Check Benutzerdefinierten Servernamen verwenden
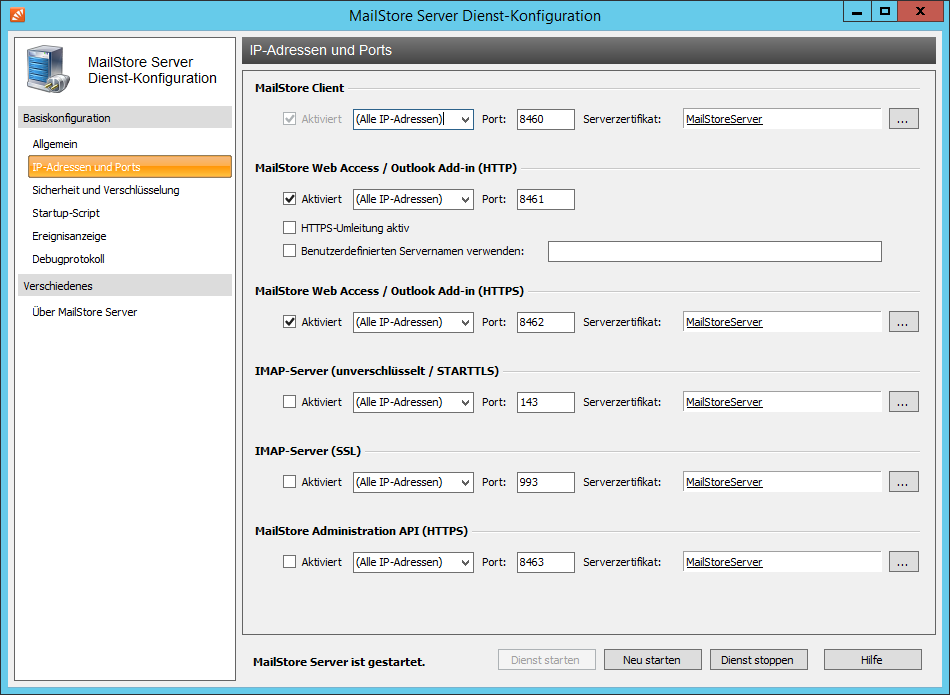The width and height of the screenshot is (950, 695). pyautogui.click(x=290, y=251)
